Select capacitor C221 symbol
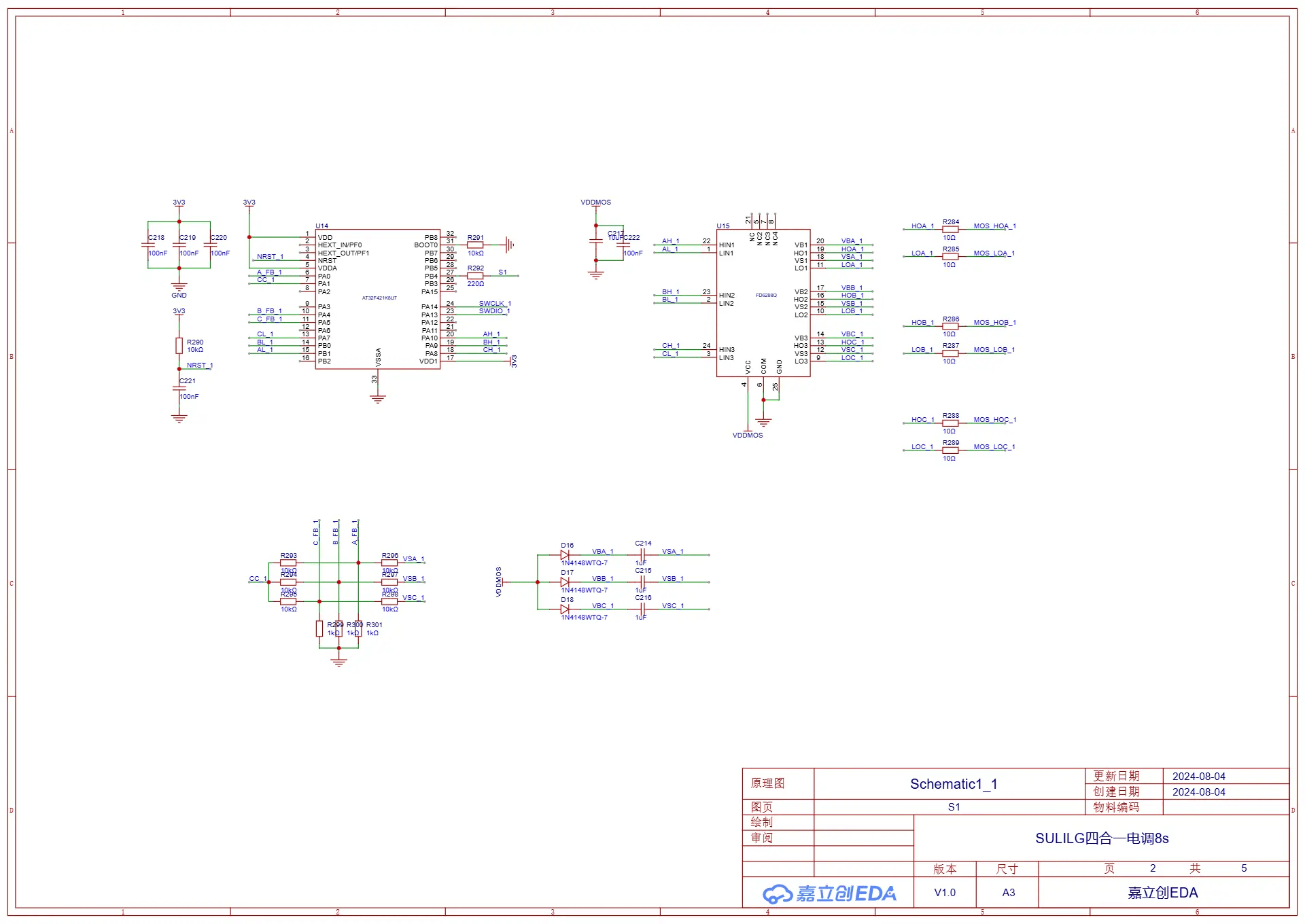Viewport: 1305px width, 924px height. [x=179, y=389]
